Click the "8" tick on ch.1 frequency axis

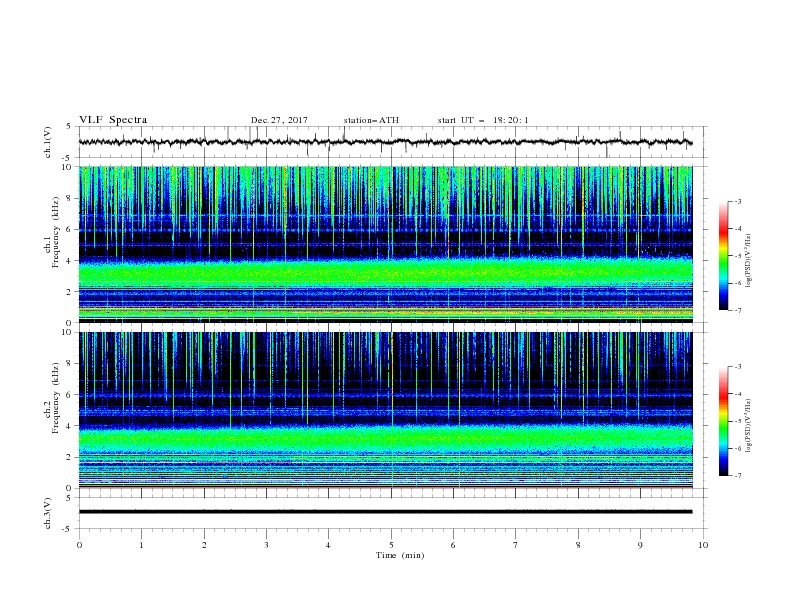70,198
